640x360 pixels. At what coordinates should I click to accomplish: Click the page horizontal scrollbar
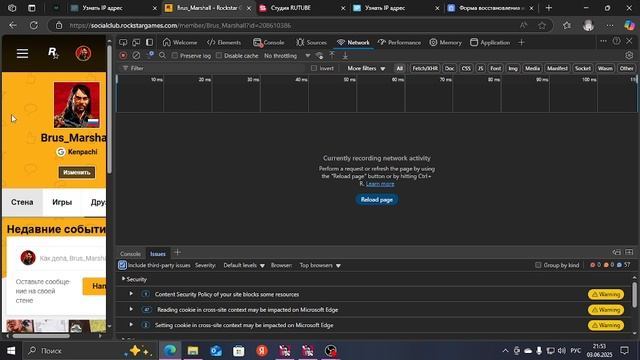[41, 336]
